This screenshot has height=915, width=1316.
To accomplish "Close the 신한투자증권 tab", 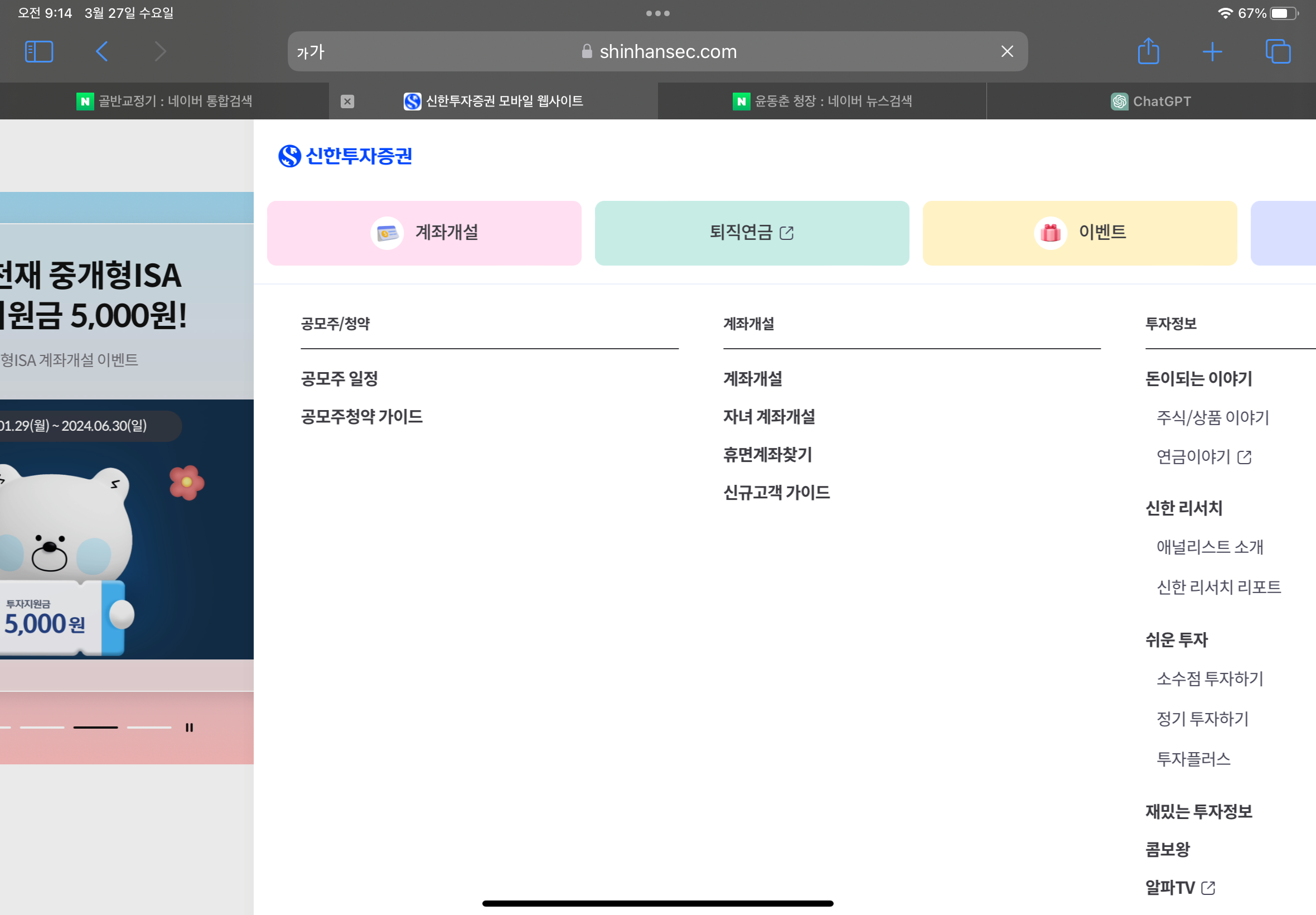I will tap(347, 102).
